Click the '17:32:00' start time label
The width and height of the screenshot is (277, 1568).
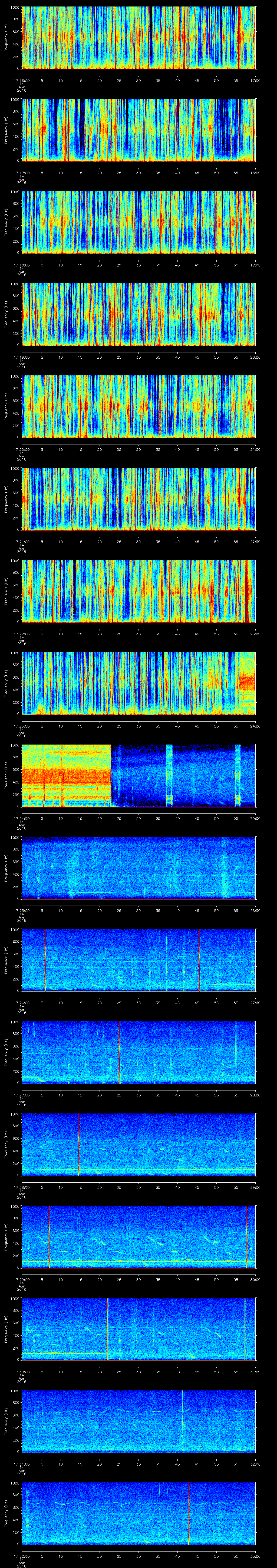21,1556
